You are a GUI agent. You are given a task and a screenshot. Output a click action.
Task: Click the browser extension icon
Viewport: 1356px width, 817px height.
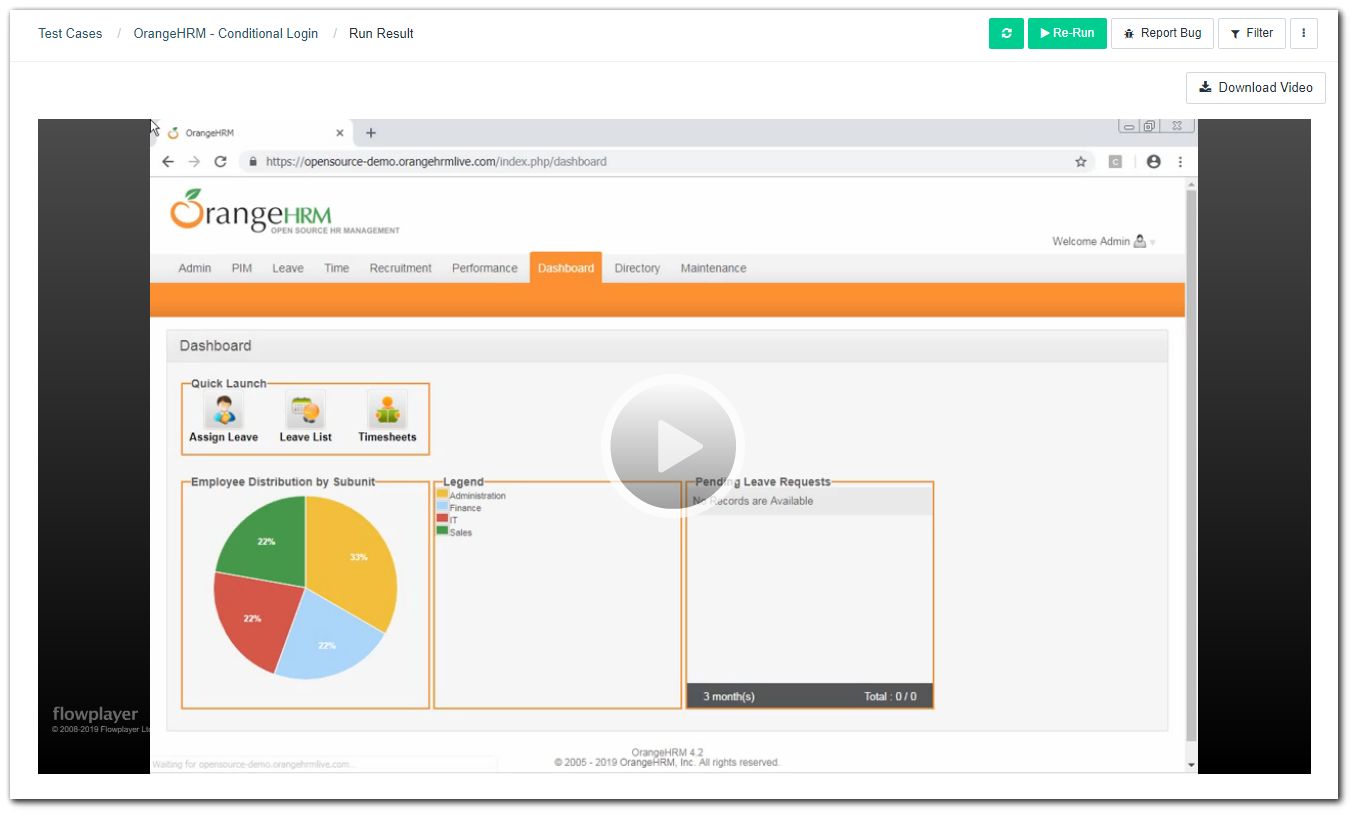(x=1115, y=161)
